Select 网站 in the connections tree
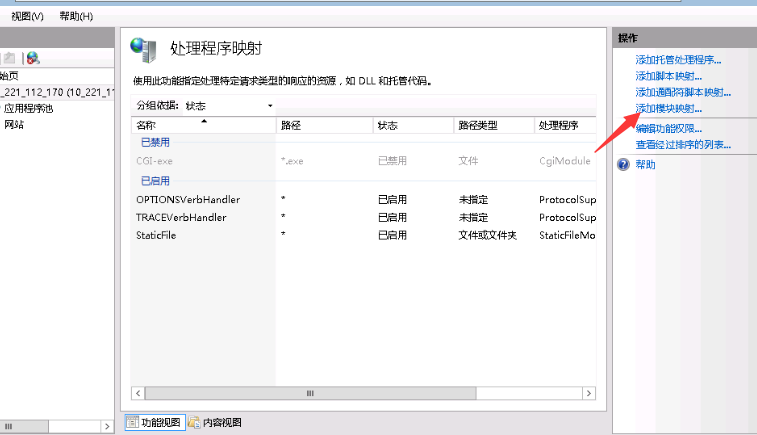This screenshot has width=757, height=435. (x=14, y=125)
